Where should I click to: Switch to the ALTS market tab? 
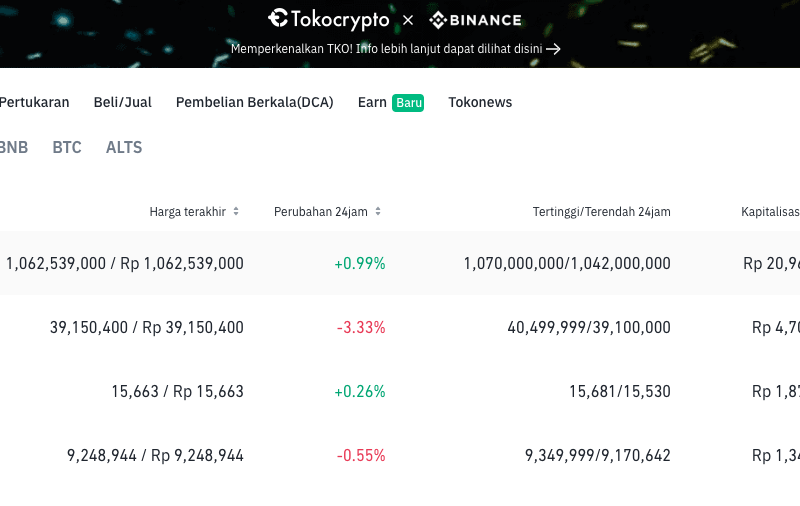[x=124, y=147]
